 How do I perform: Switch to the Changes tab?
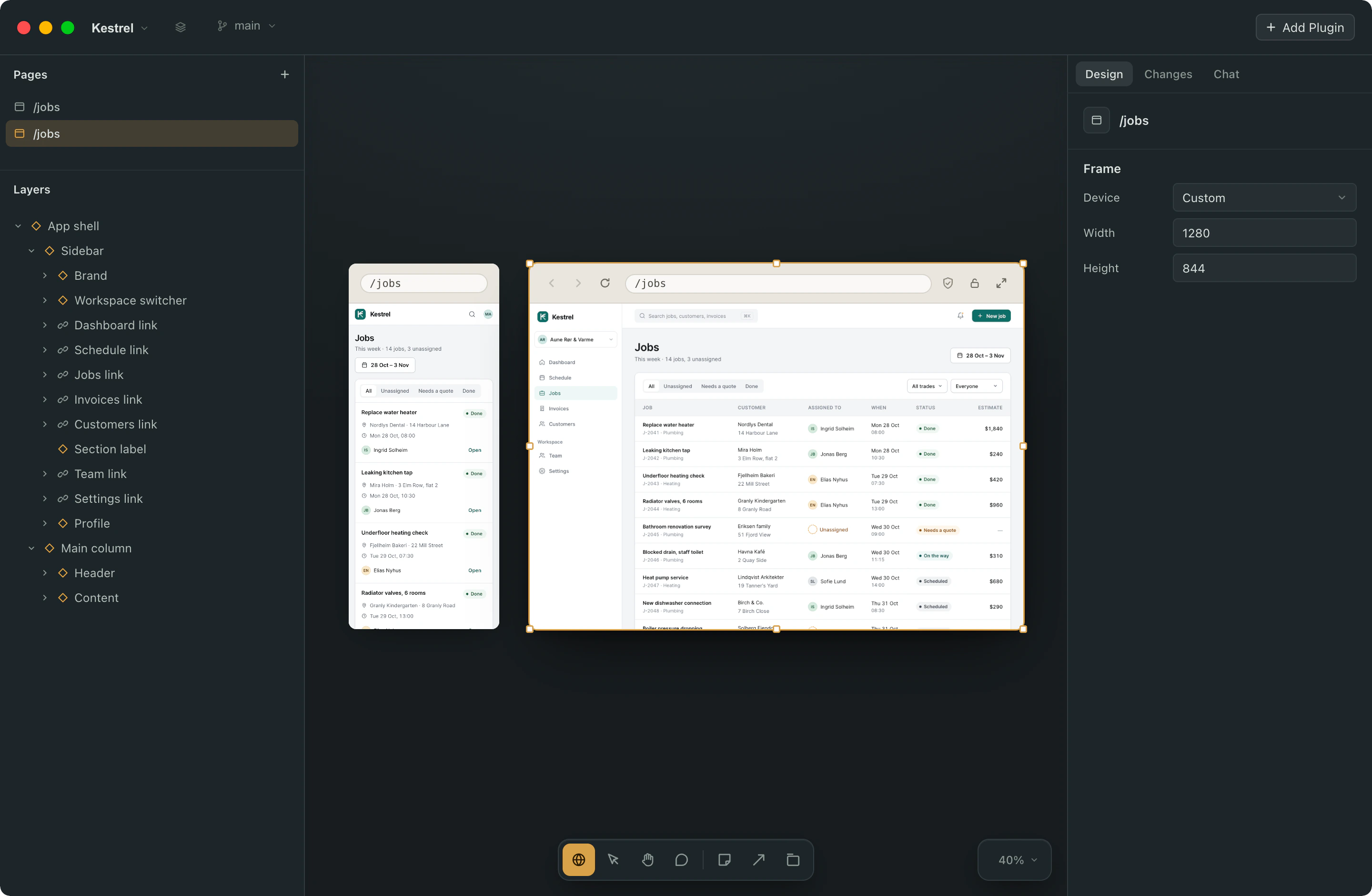click(x=1168, y=74)
